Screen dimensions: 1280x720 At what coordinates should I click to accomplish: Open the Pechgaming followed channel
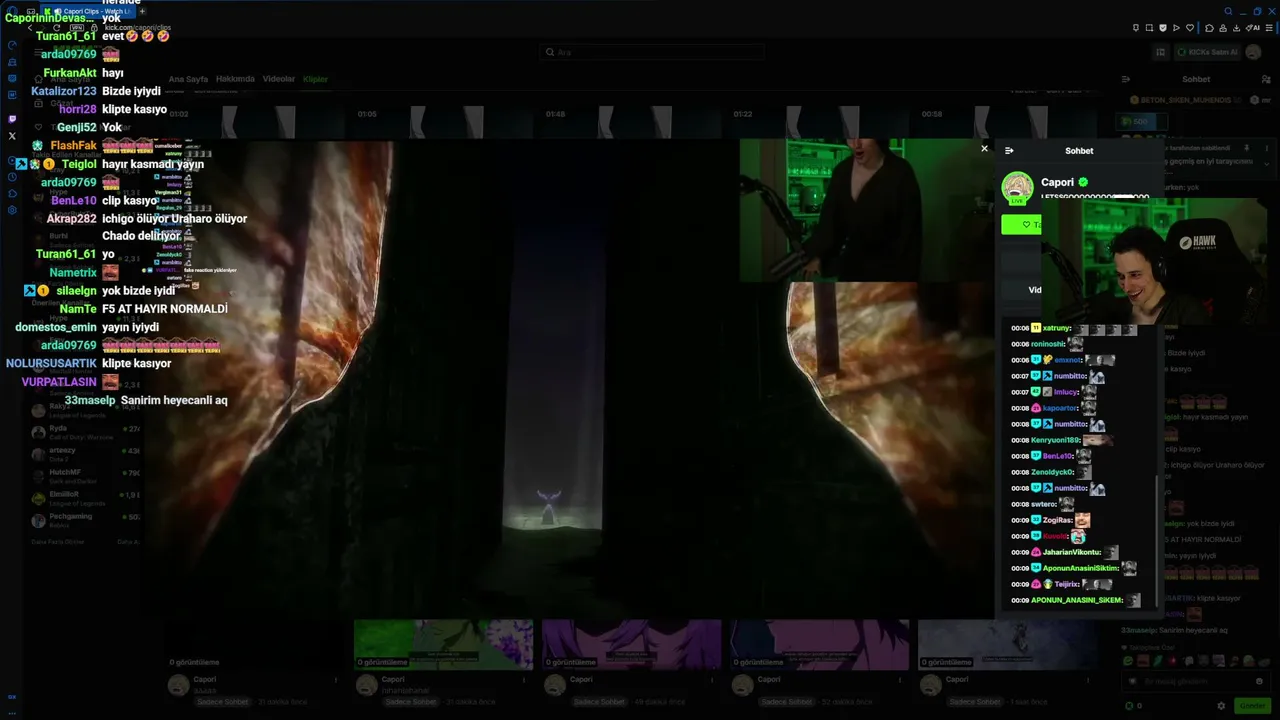tap(84, 519)
